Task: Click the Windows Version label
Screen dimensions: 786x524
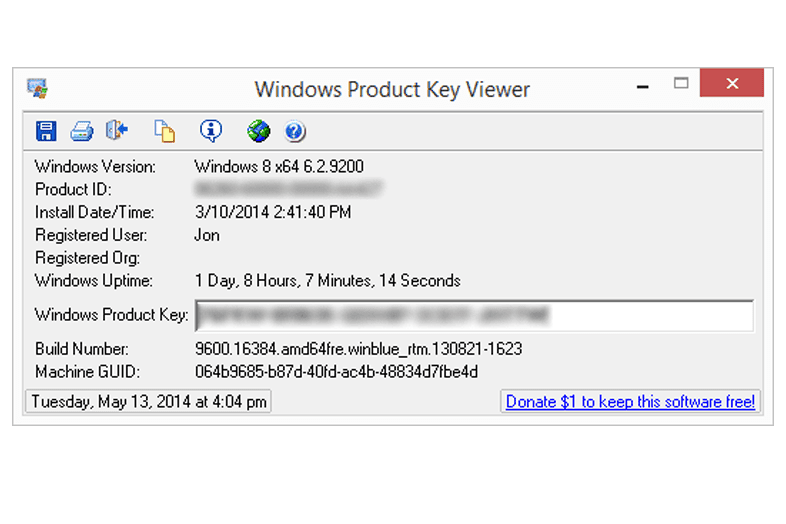Action: (95, 166)
